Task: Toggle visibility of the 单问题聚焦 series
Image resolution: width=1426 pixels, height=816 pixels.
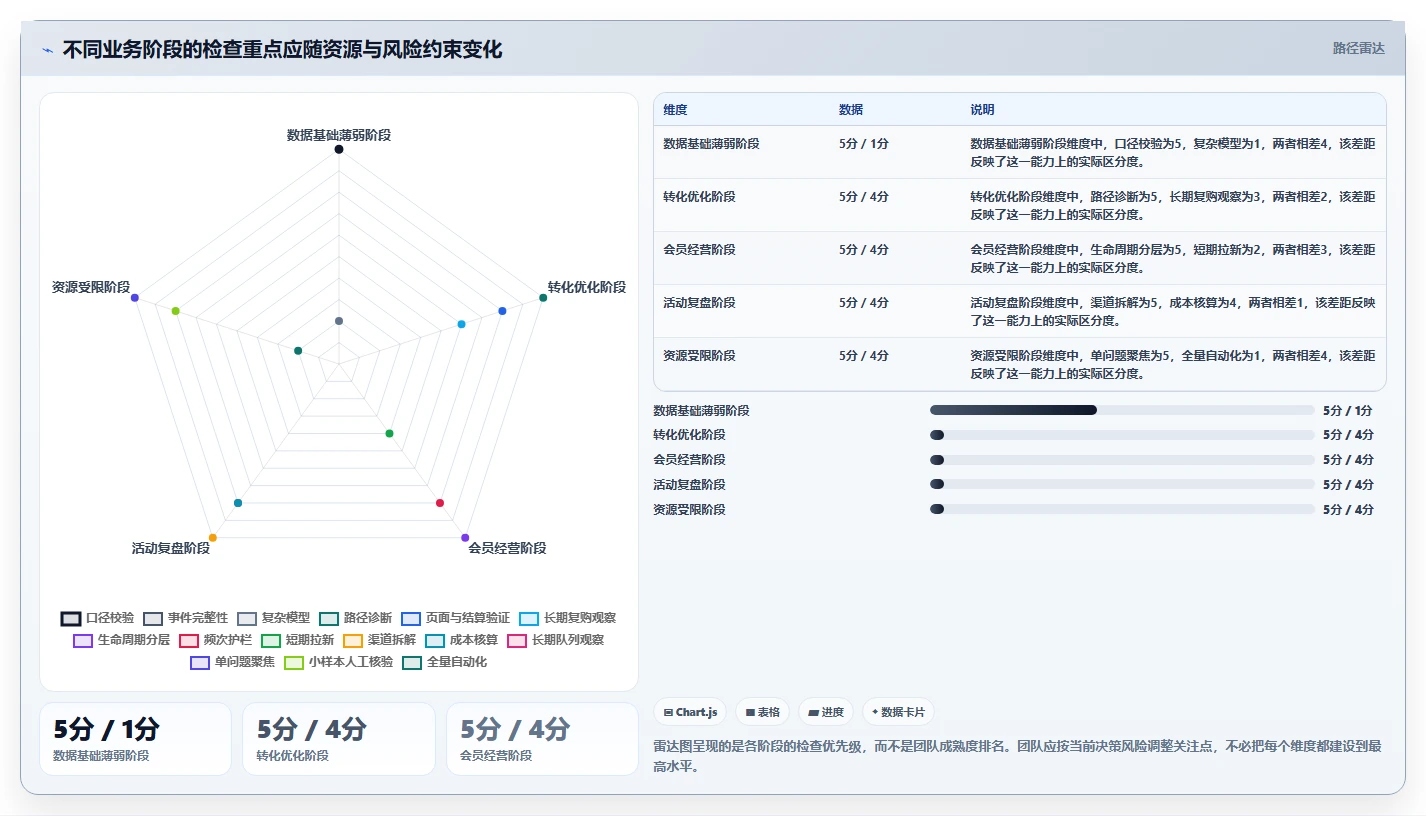Action: click(232, 662)
